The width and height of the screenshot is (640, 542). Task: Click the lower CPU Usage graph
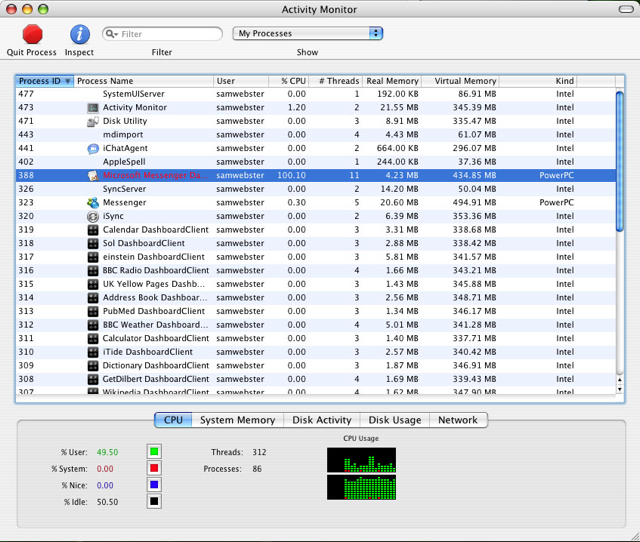[x=361, y=487]
